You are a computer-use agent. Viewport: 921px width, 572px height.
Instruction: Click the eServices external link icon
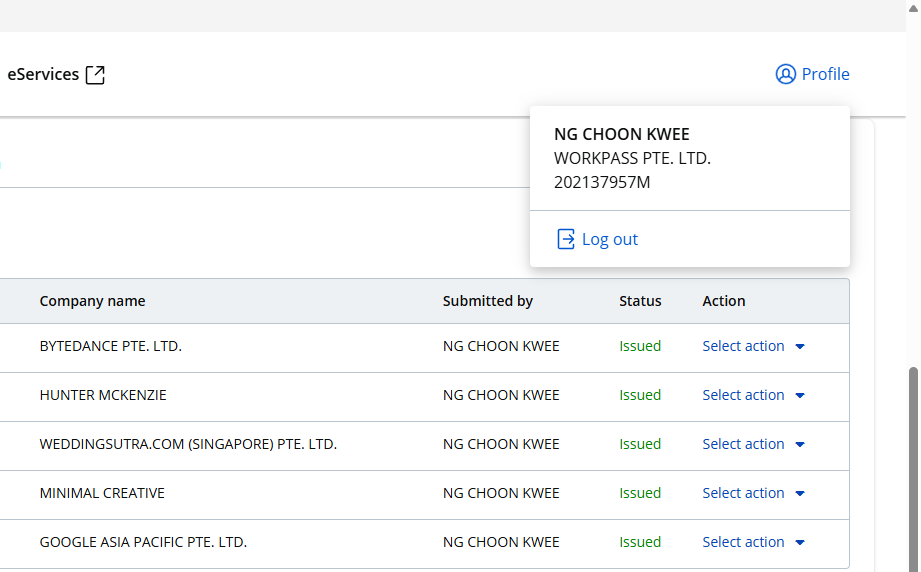(x=95, y=75)
